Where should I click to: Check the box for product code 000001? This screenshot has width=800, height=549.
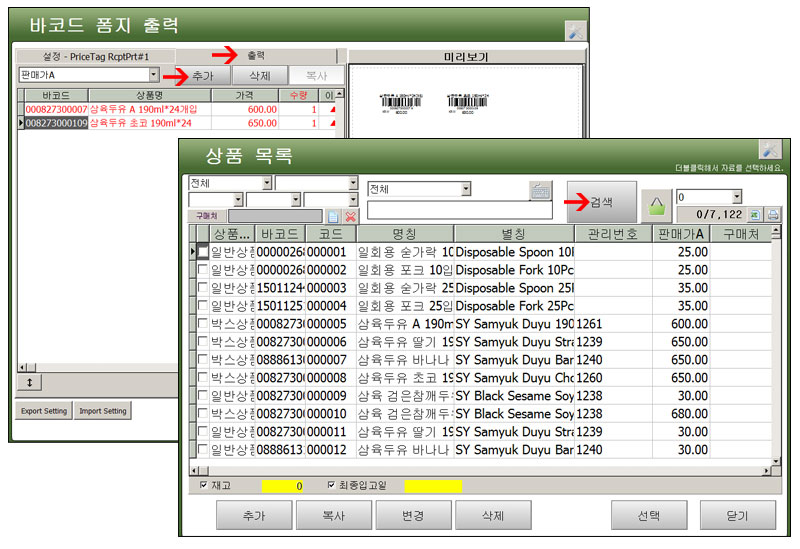(x=203, y=252)
